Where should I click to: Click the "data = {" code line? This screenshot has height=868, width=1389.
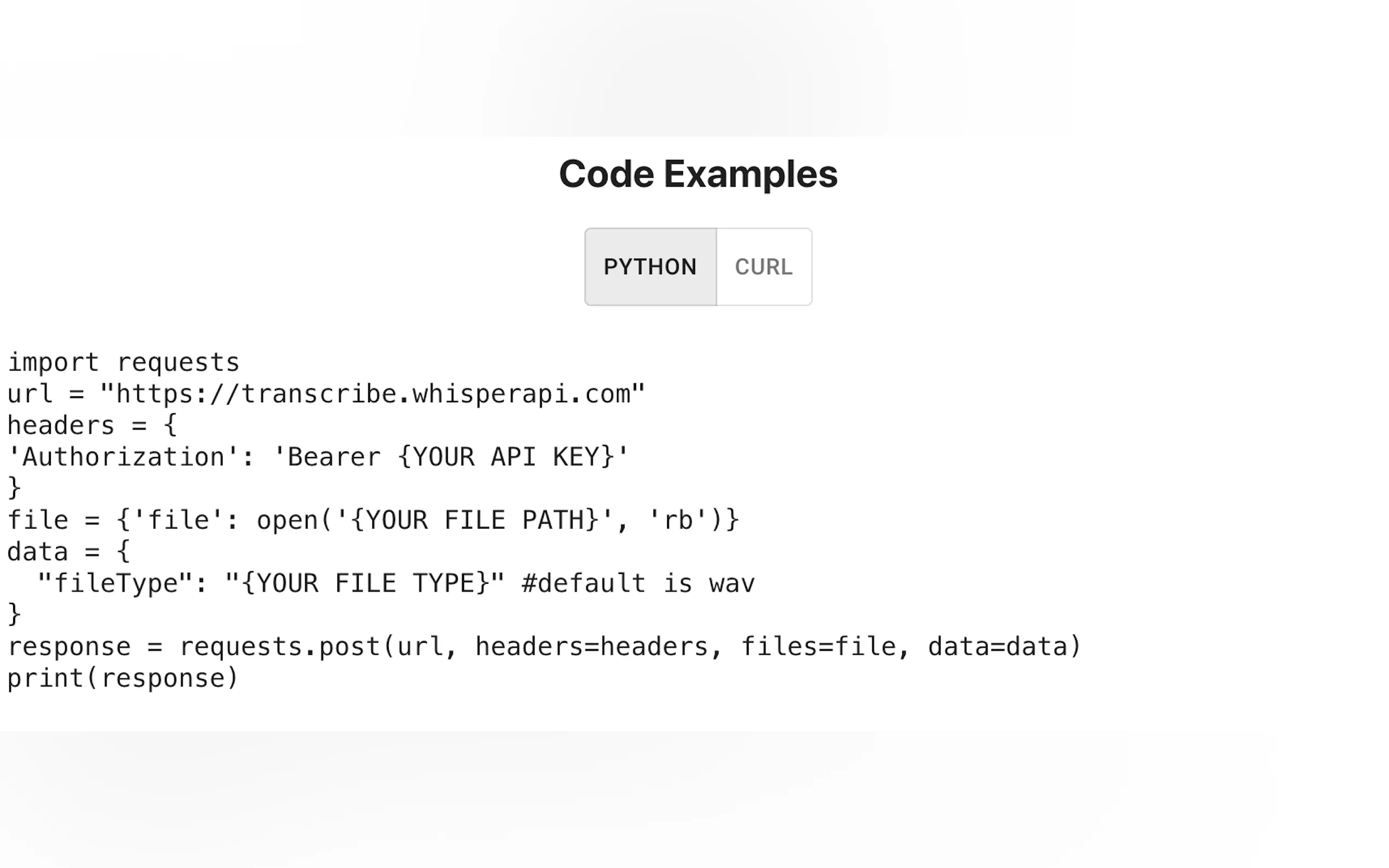[69, 552]
